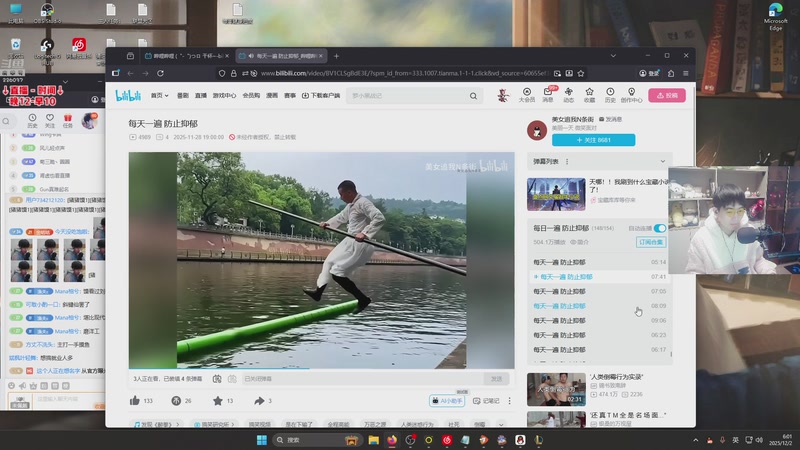The width and height of the screenshot is (800, 450).
Task: Follow uploader with 关注 button
Action: 593,140
